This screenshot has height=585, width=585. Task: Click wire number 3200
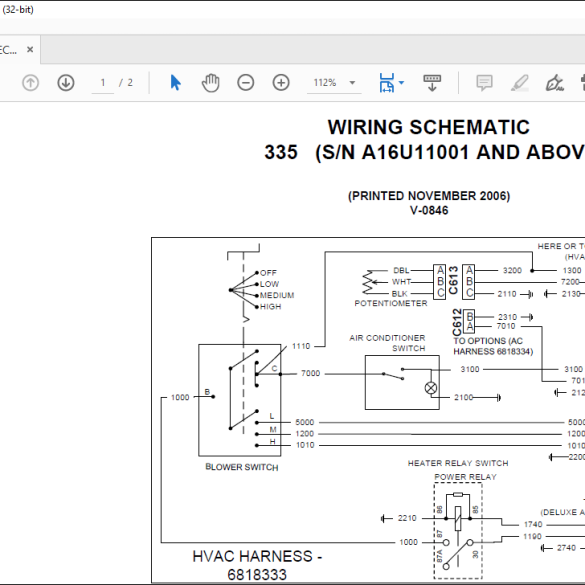pyautogui.click(x=512, y=270)
